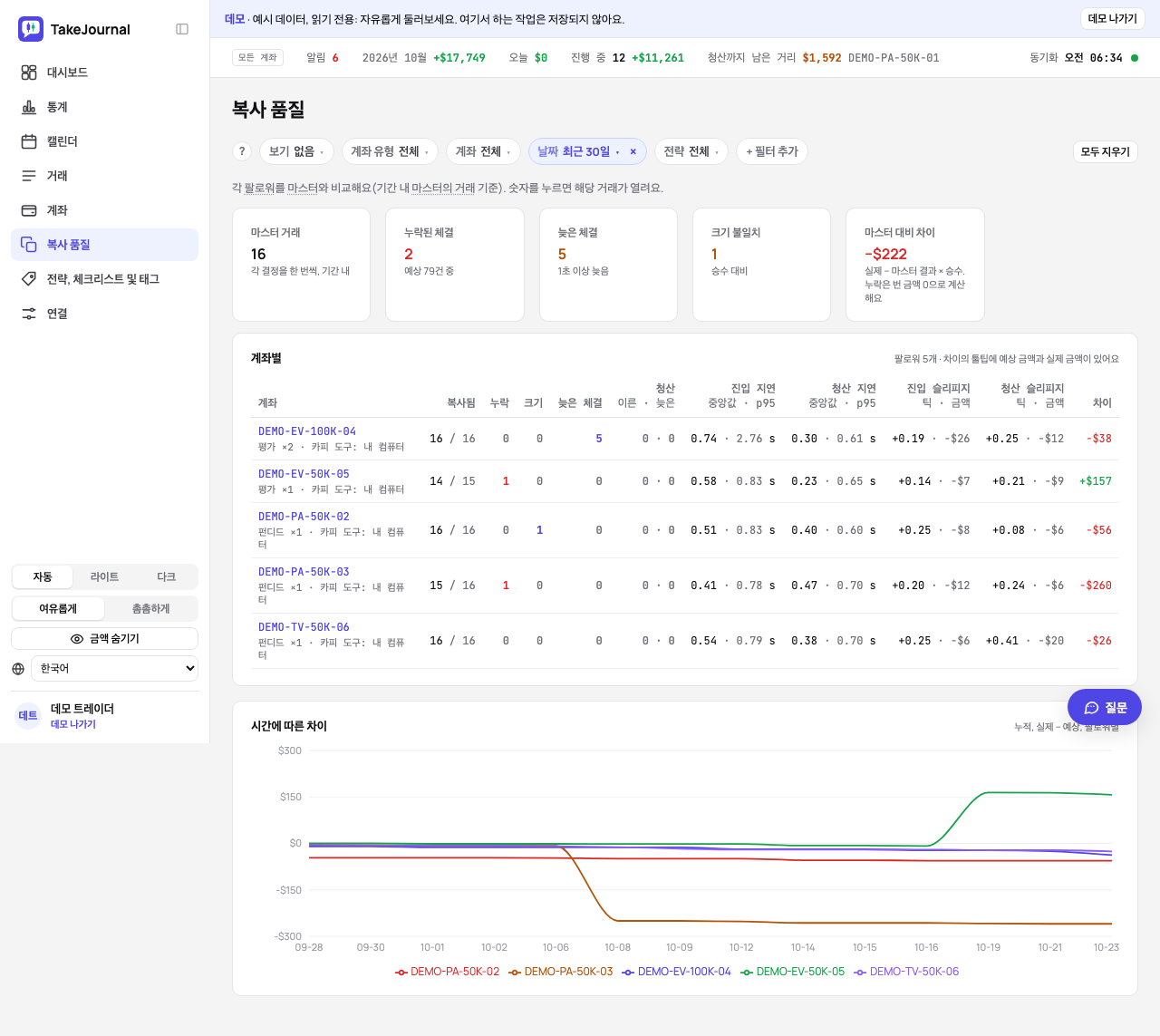Image resolution: width=1160 pixels, height=1036 pixels.
Task: Click the 연결 sliders icon
Action: (29, 314)
